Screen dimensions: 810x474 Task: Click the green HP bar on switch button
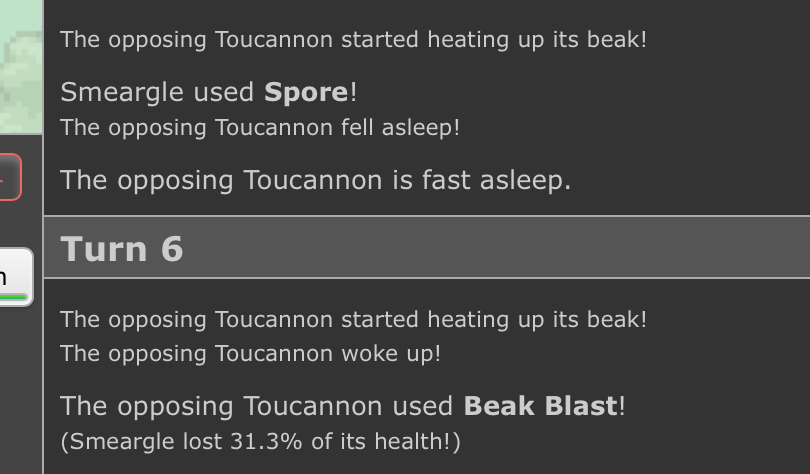pyautogui.click(x=13, y=297)
